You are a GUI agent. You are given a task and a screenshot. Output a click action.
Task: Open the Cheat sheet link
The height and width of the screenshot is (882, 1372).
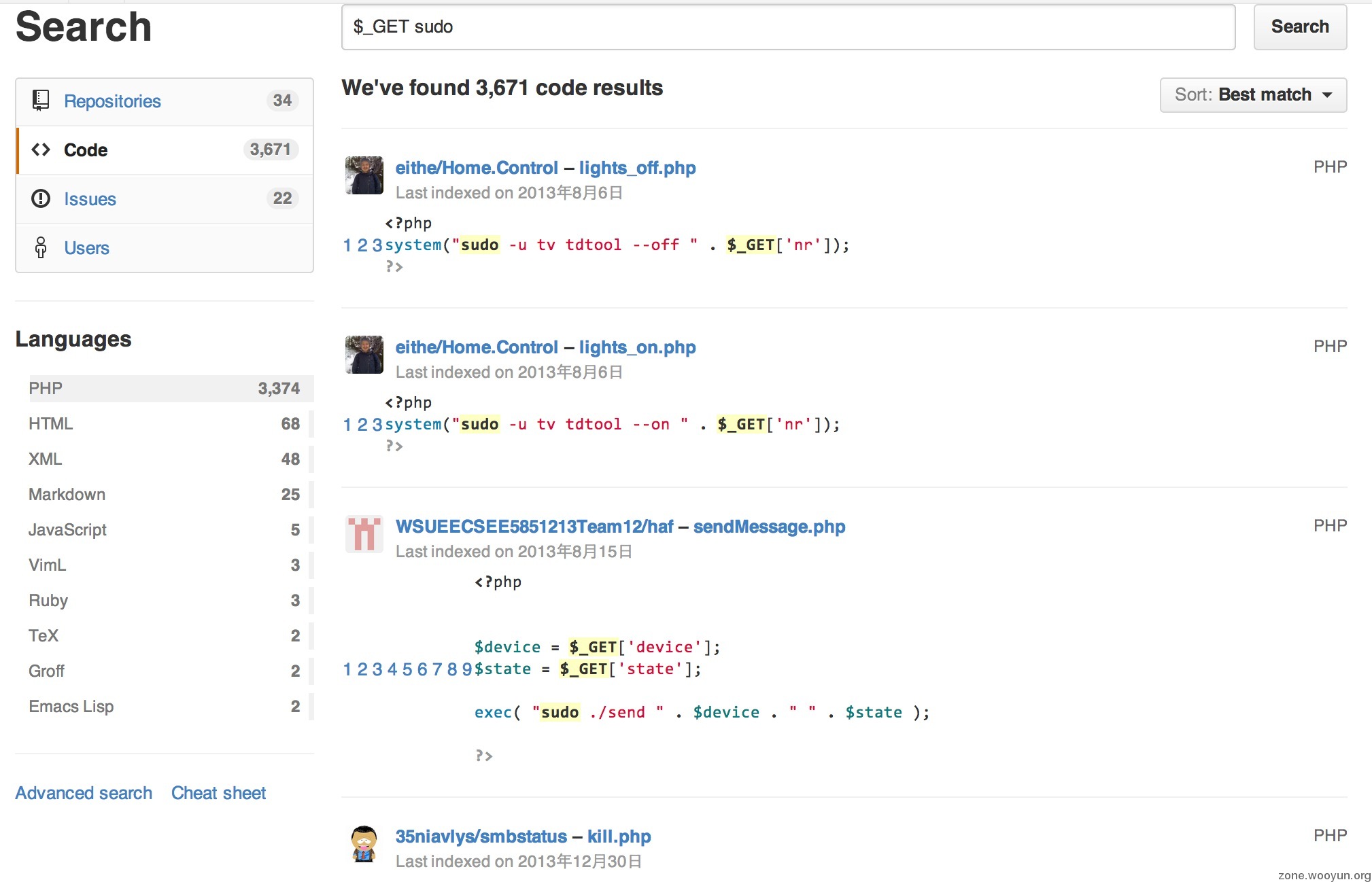click(218, 793)
